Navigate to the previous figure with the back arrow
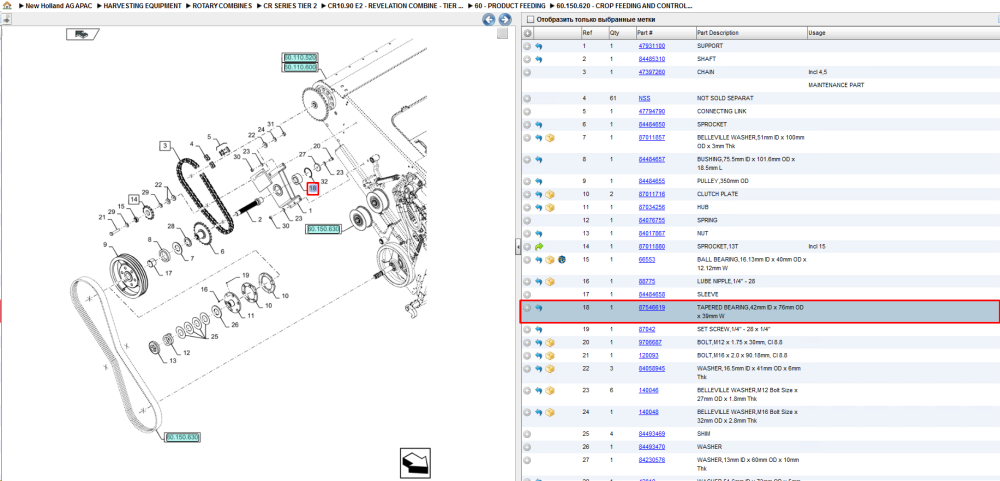Screen dimensions: 1000x481 click(489, 20)
